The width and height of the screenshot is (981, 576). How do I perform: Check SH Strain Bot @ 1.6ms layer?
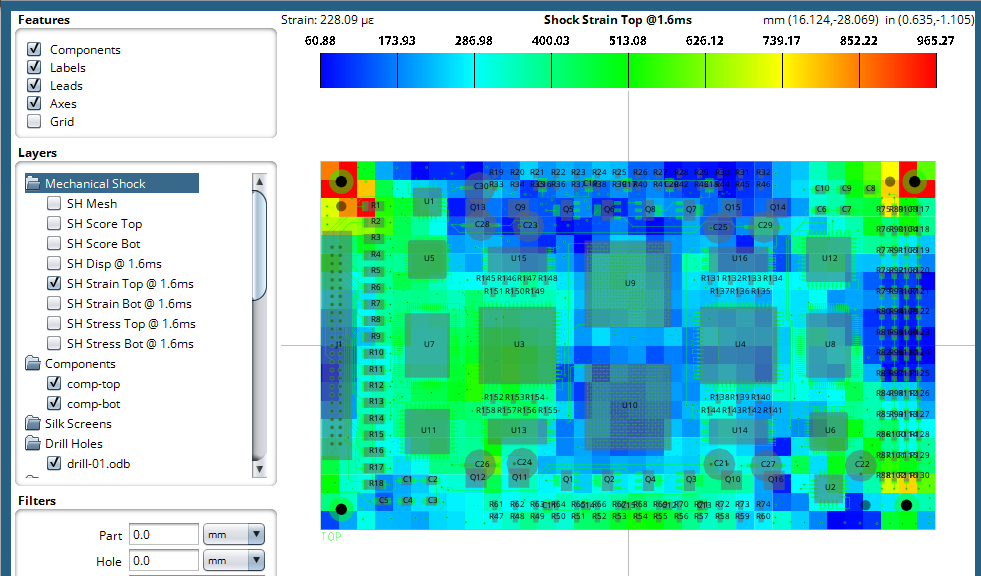click(54, 303)
